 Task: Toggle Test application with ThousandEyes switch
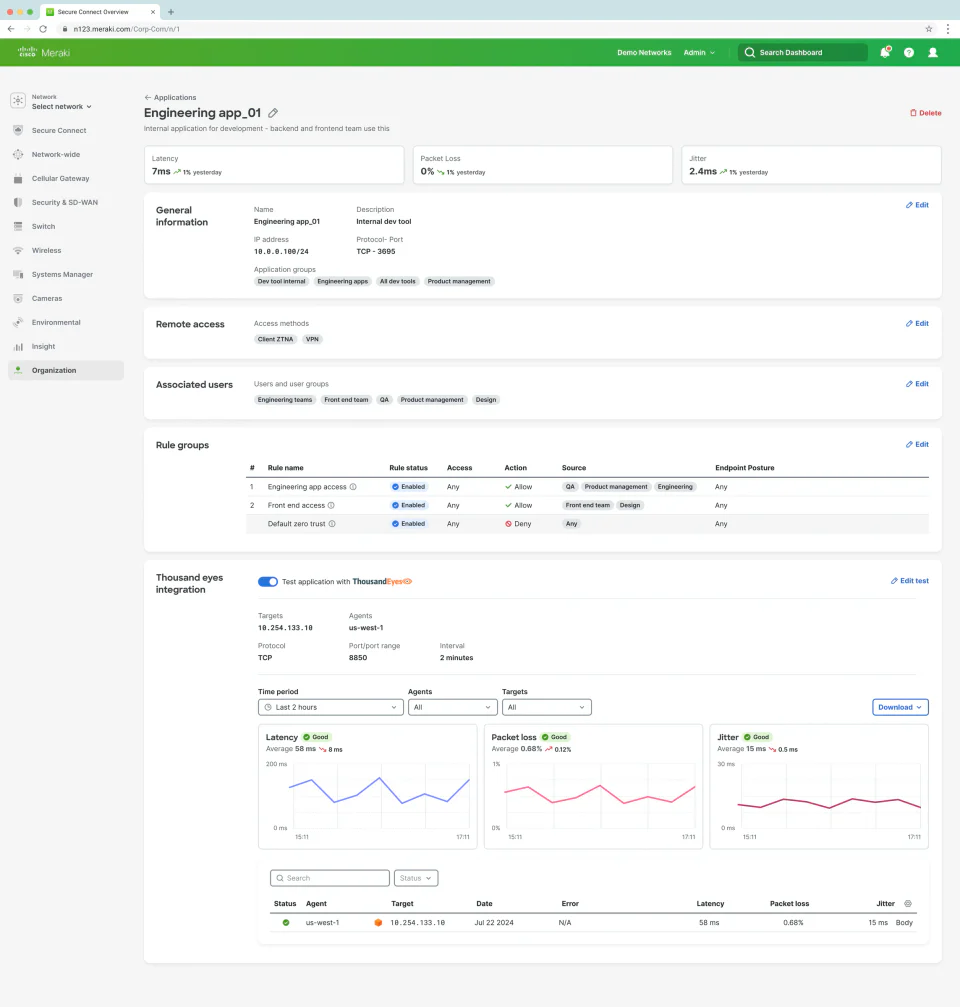[x=268, y=582]
